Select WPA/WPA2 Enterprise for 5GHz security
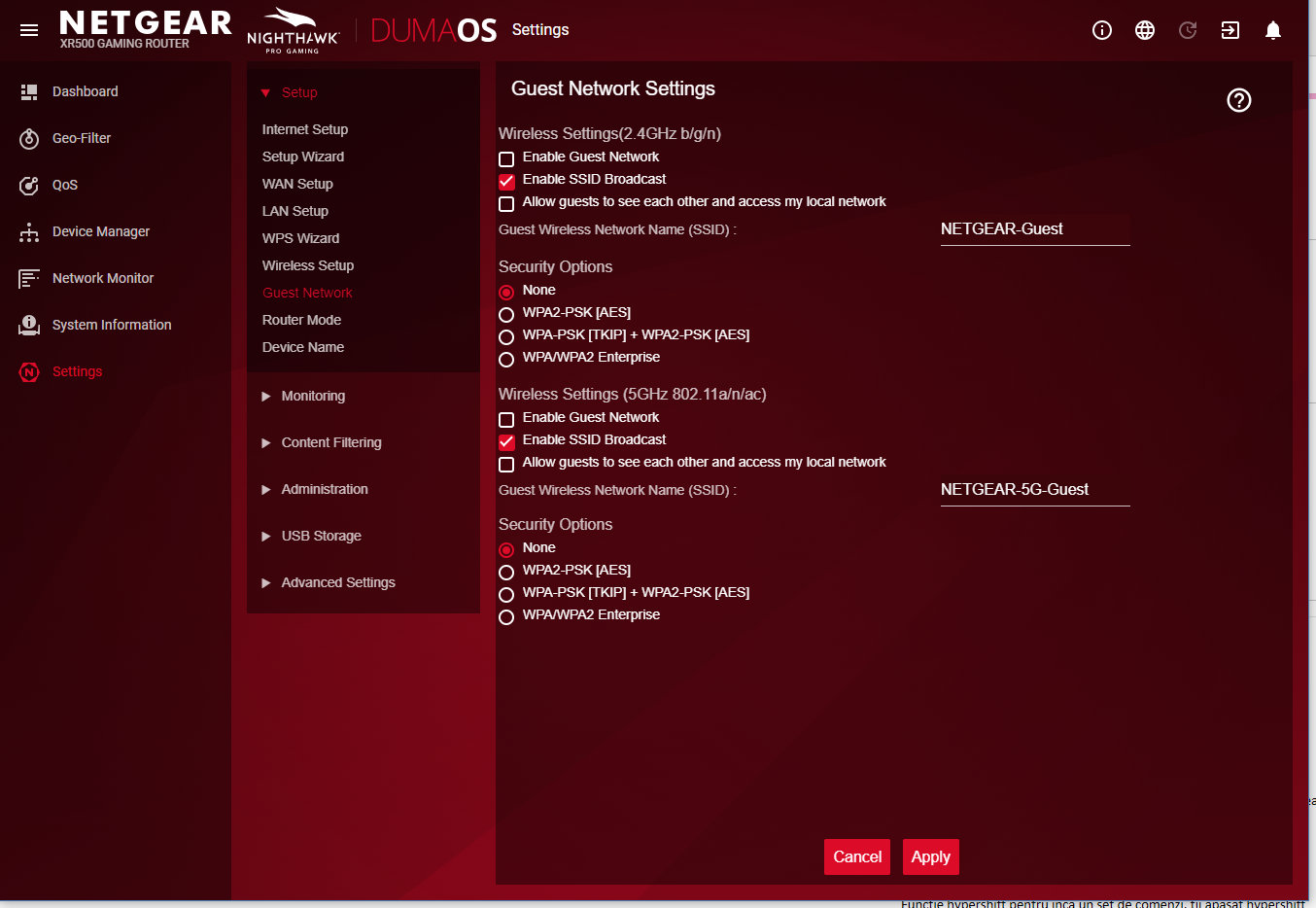 pos(506,617)
